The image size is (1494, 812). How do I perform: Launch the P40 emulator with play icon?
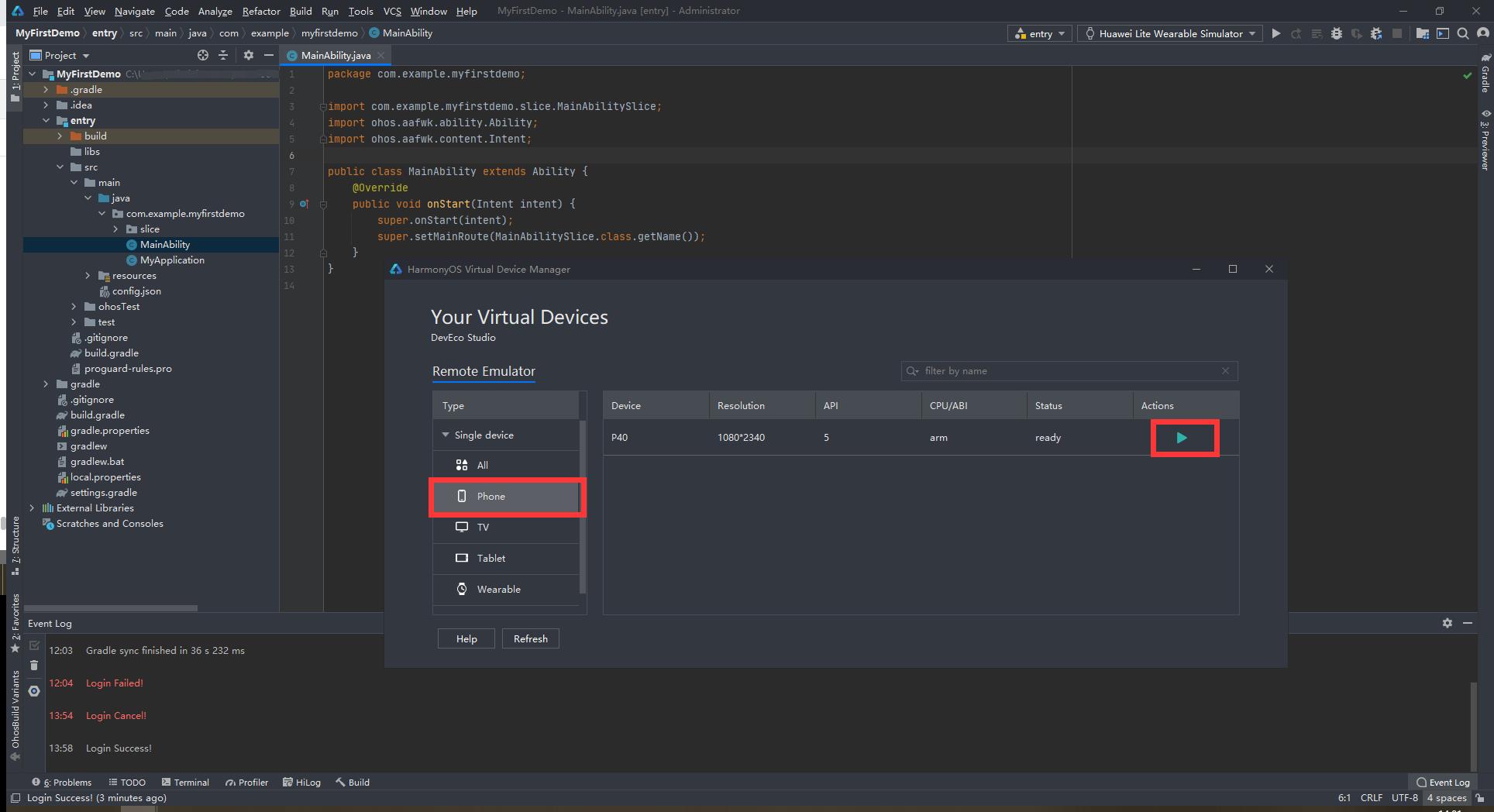click(1182, 438)
